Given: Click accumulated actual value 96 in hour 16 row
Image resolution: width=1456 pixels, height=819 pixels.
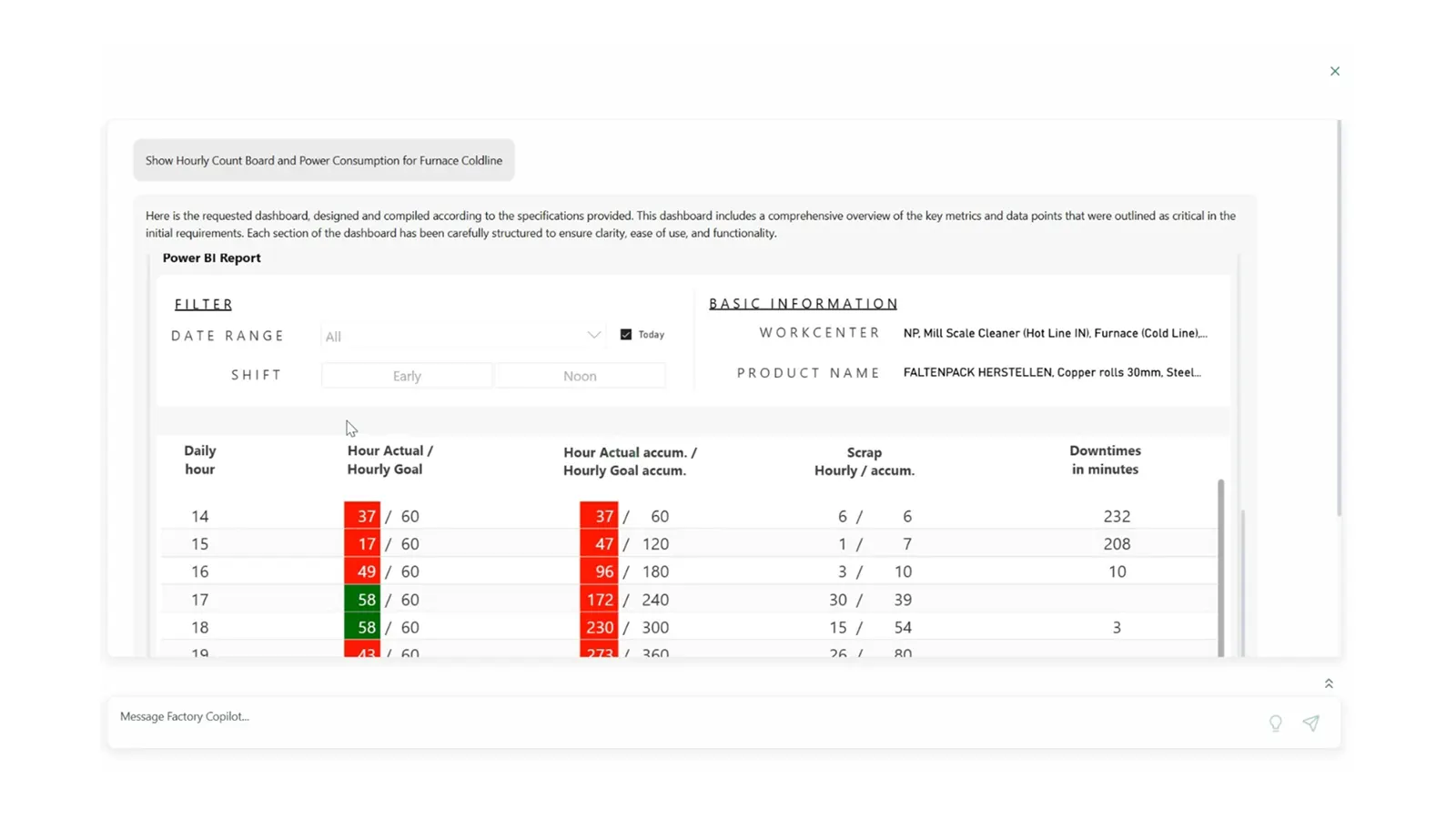Looking at the screenshot, I should [x=599, y=571].
